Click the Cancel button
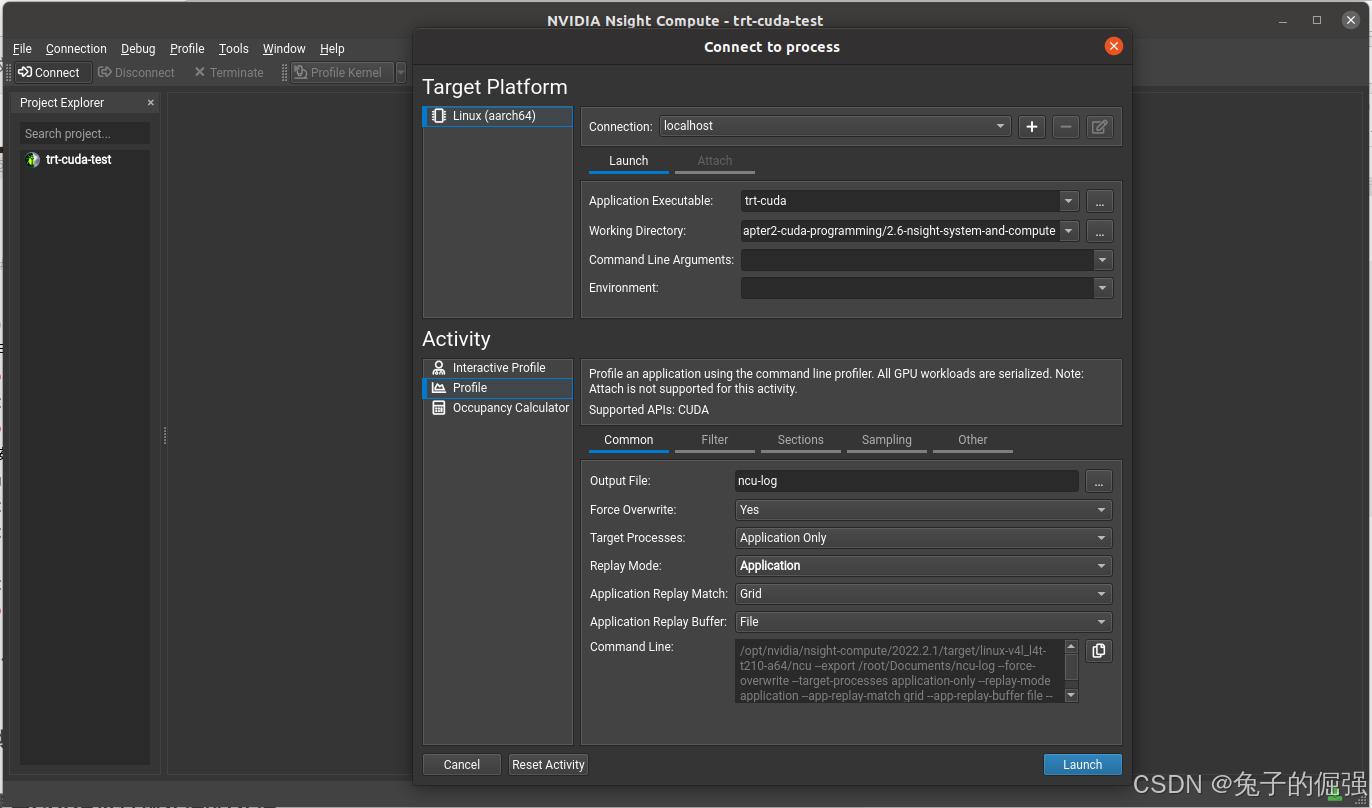The image size is (1372, 808). coord(461,764)
